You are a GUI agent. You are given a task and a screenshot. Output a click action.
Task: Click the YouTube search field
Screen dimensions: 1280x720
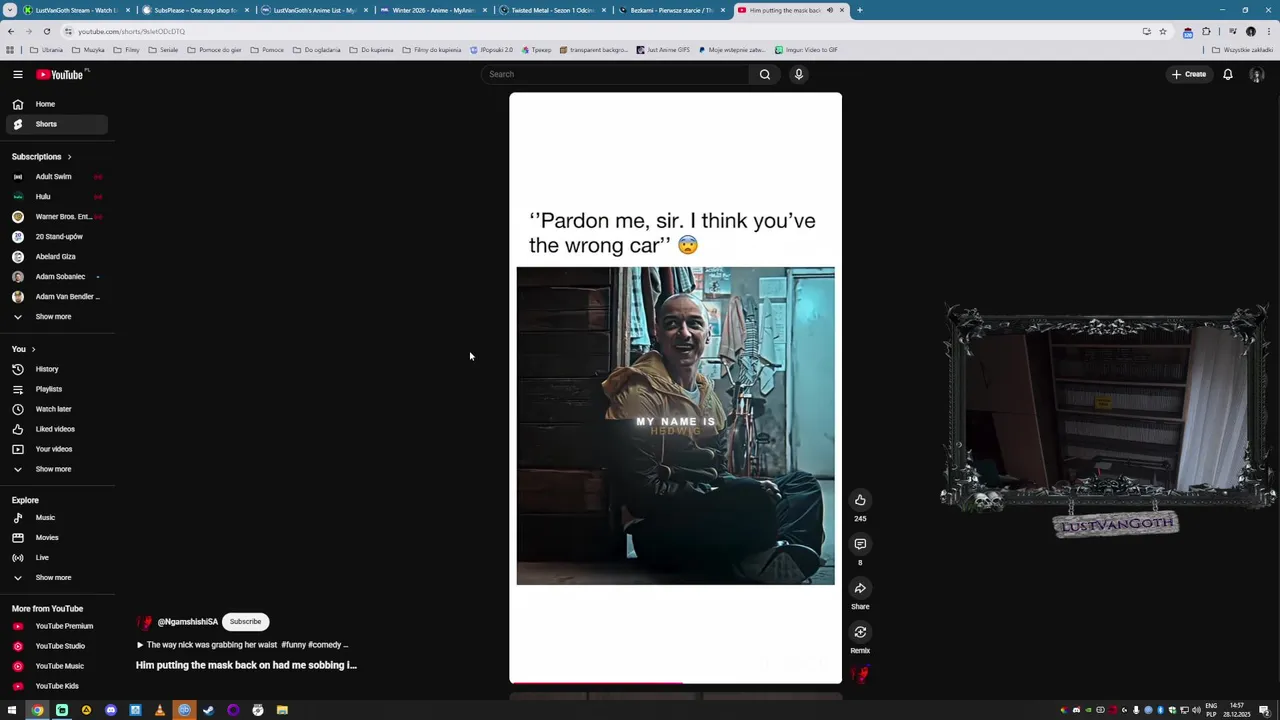(x=615, y=74)
